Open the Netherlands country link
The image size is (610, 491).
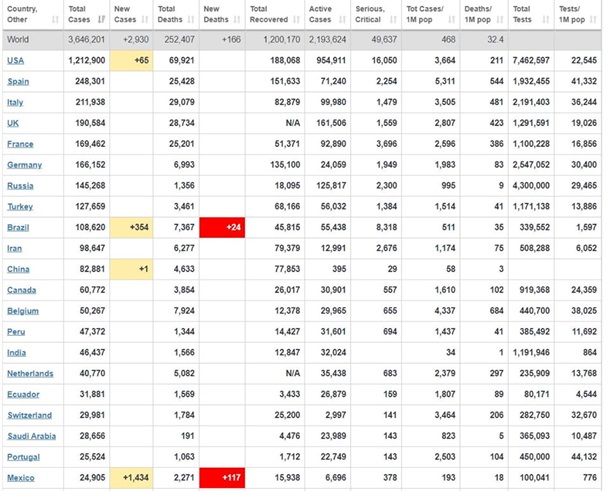(x=32, y=374)
